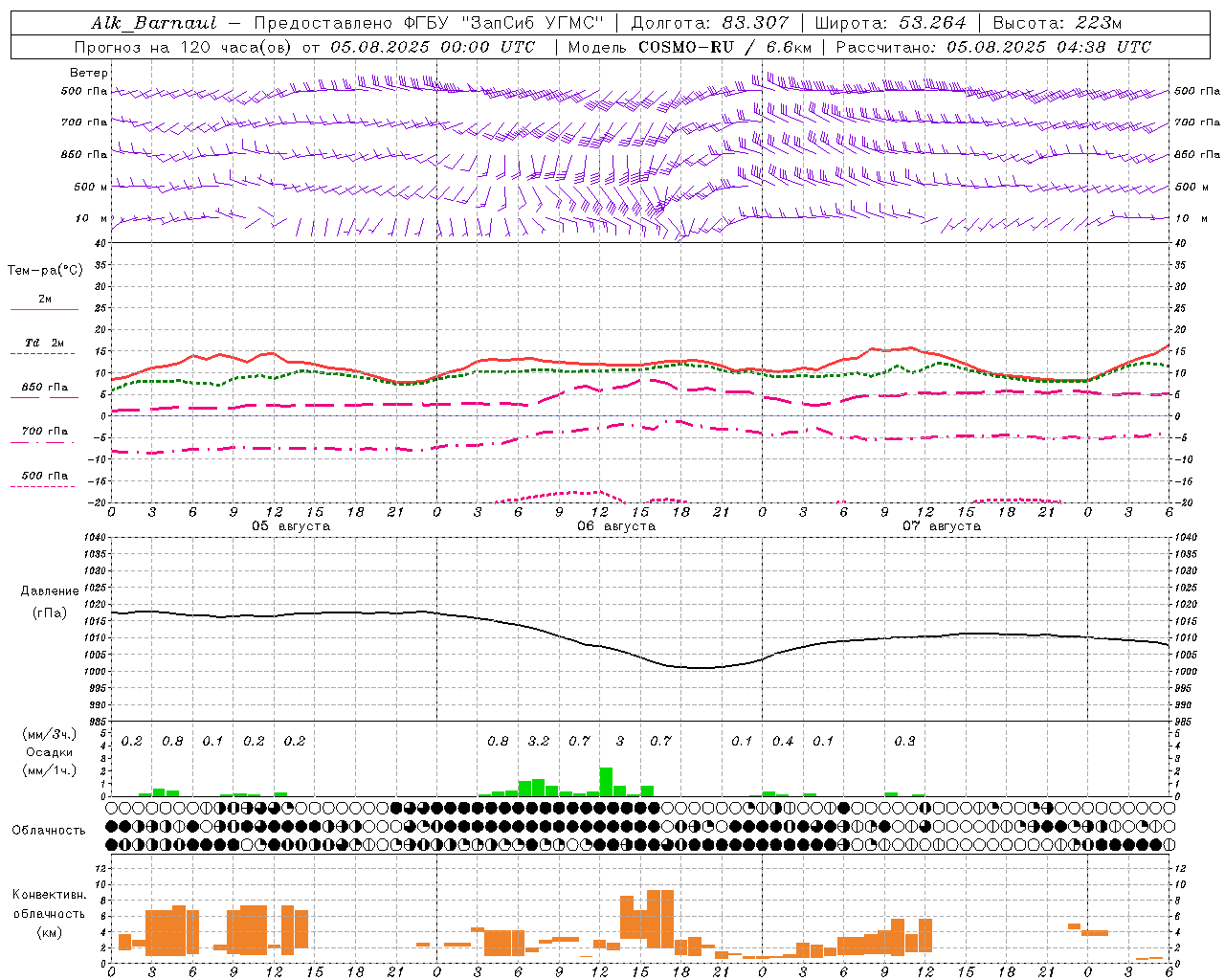The width and height of the screenshot is (1225, 980).
Task: Click the Рассчитано 05.08.2025 04:38 UTC timestamp
Action: click(993, 47)
